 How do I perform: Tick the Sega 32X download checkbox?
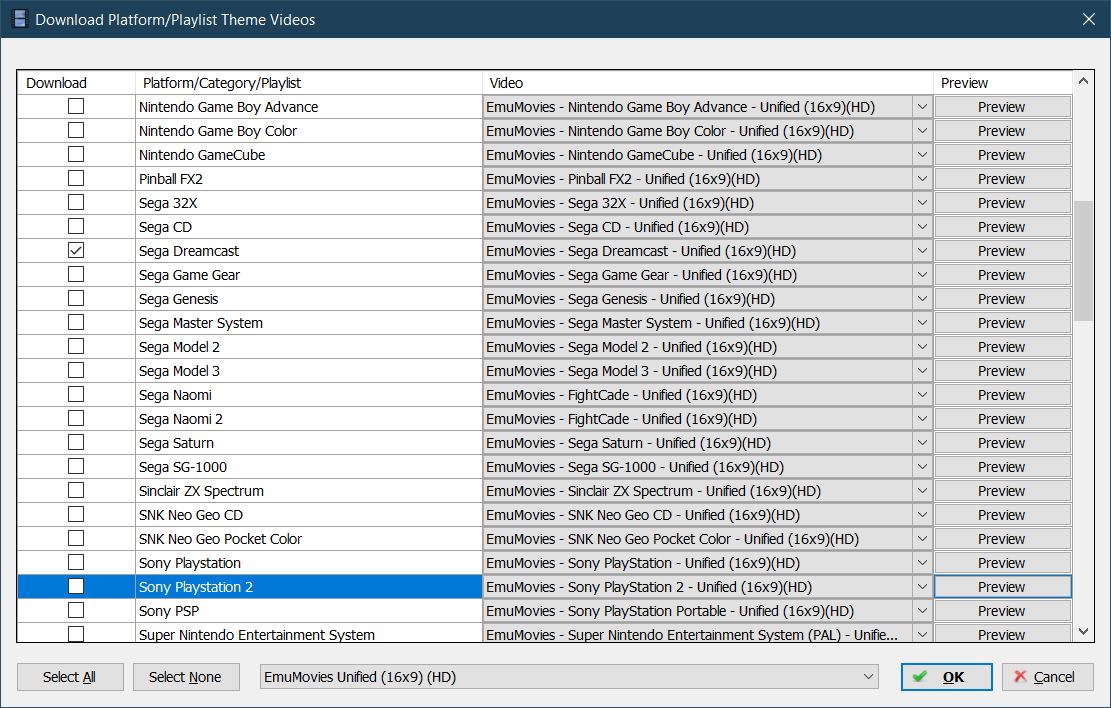76,203
